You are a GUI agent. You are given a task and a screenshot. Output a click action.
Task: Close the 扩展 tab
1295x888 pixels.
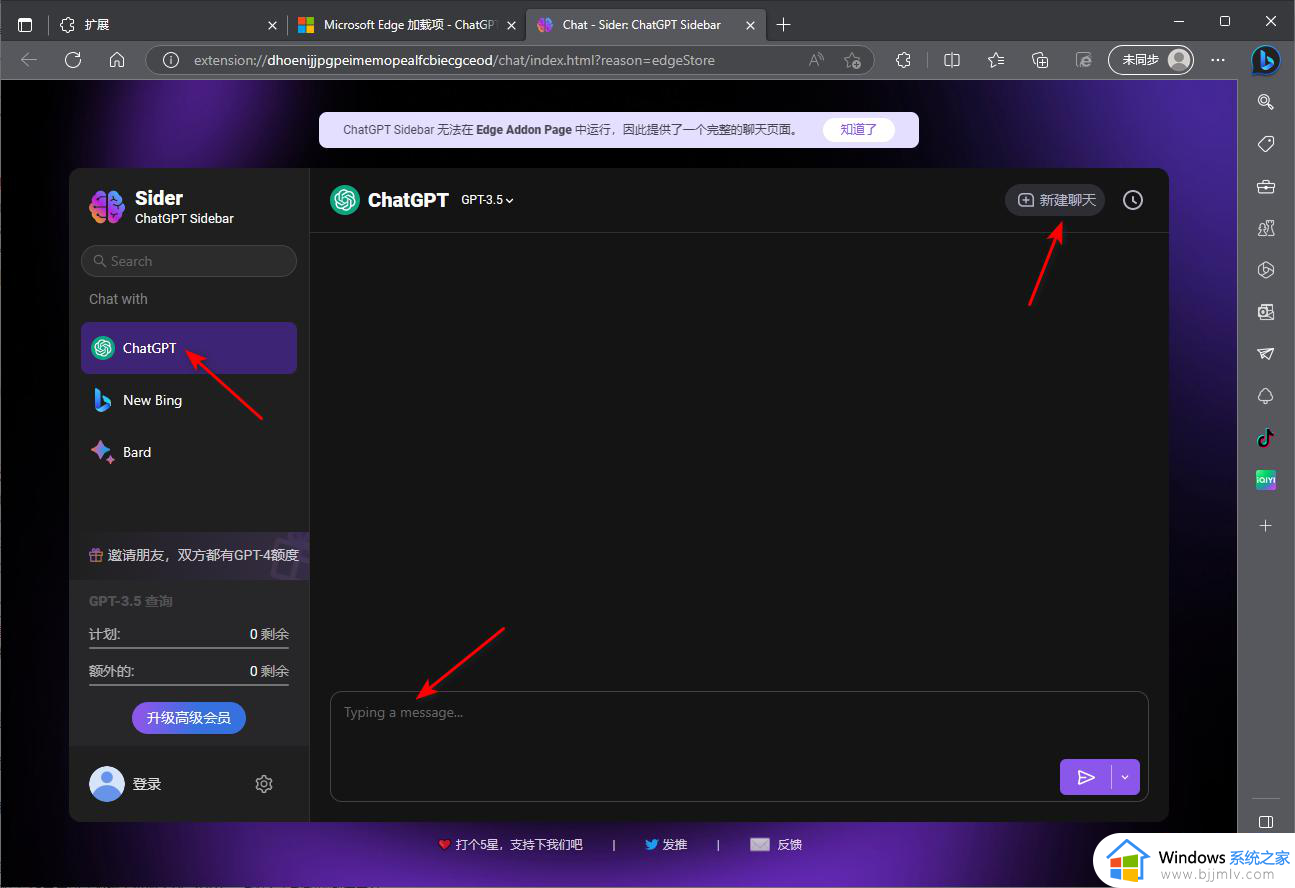pos(272,25)
